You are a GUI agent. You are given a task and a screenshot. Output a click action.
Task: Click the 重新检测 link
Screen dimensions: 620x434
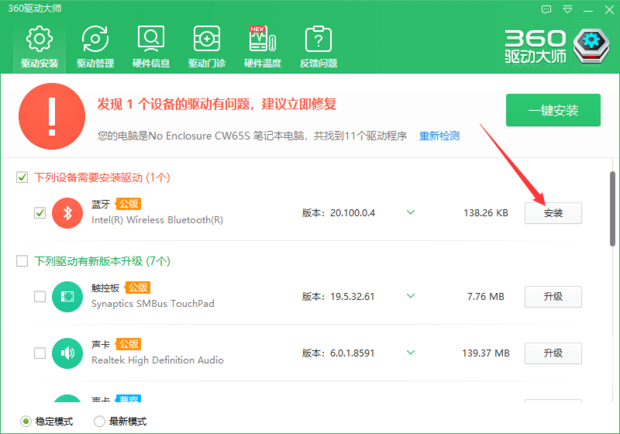coord(439,136)
